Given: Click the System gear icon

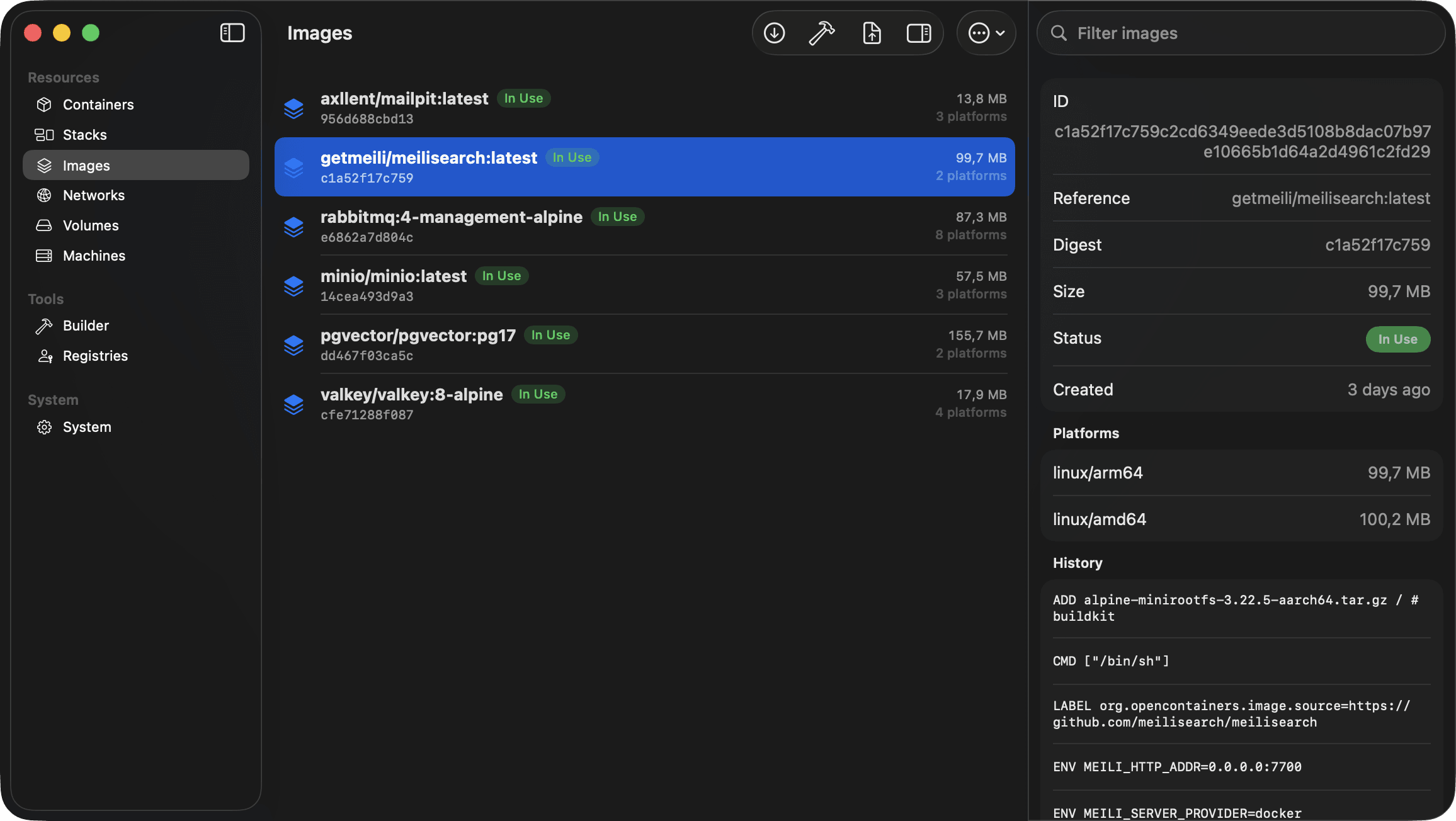Looking at the screenshot, I should click(x=44, y=427).
